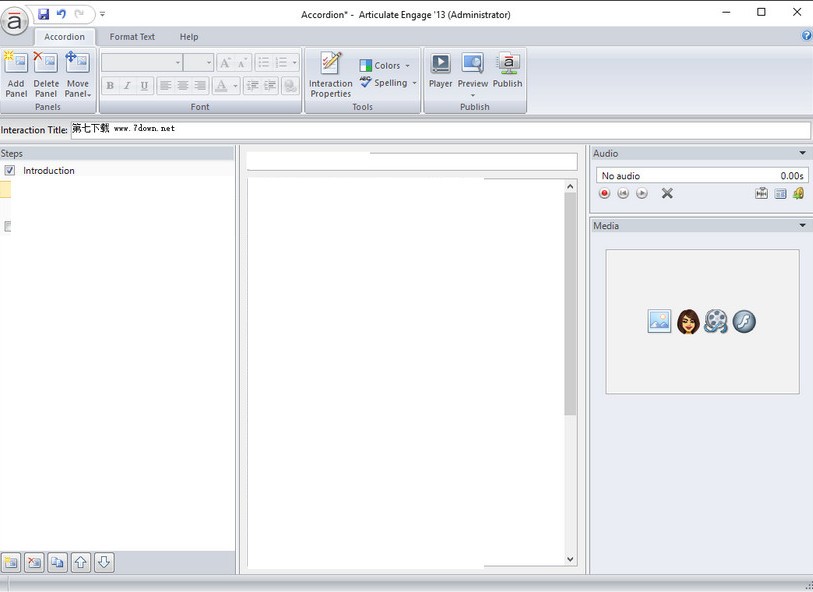The width and height of the screenshot is (813, 592).
Task: Toggle the Bold formatting button
Action: [110, 86]
